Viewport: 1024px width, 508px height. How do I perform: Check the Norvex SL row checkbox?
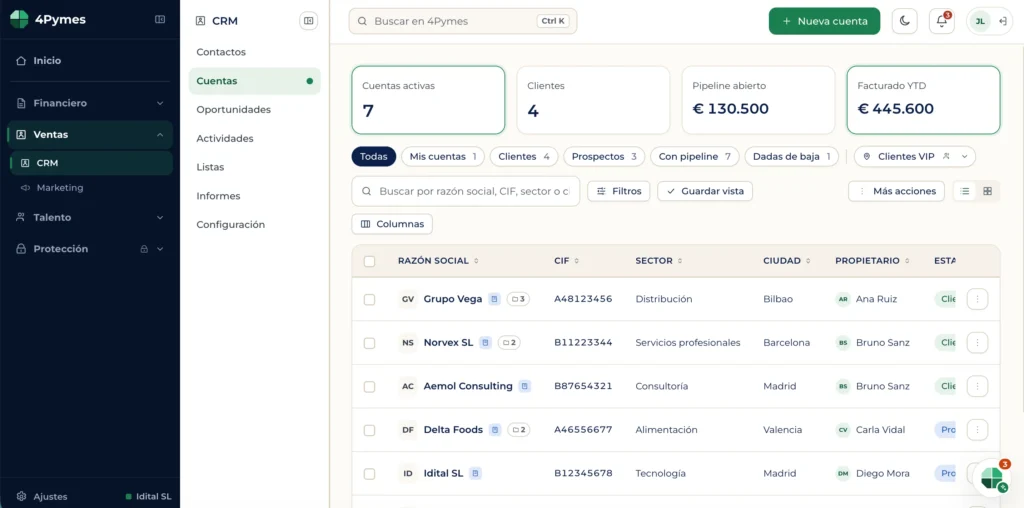[x=370, y=343]
